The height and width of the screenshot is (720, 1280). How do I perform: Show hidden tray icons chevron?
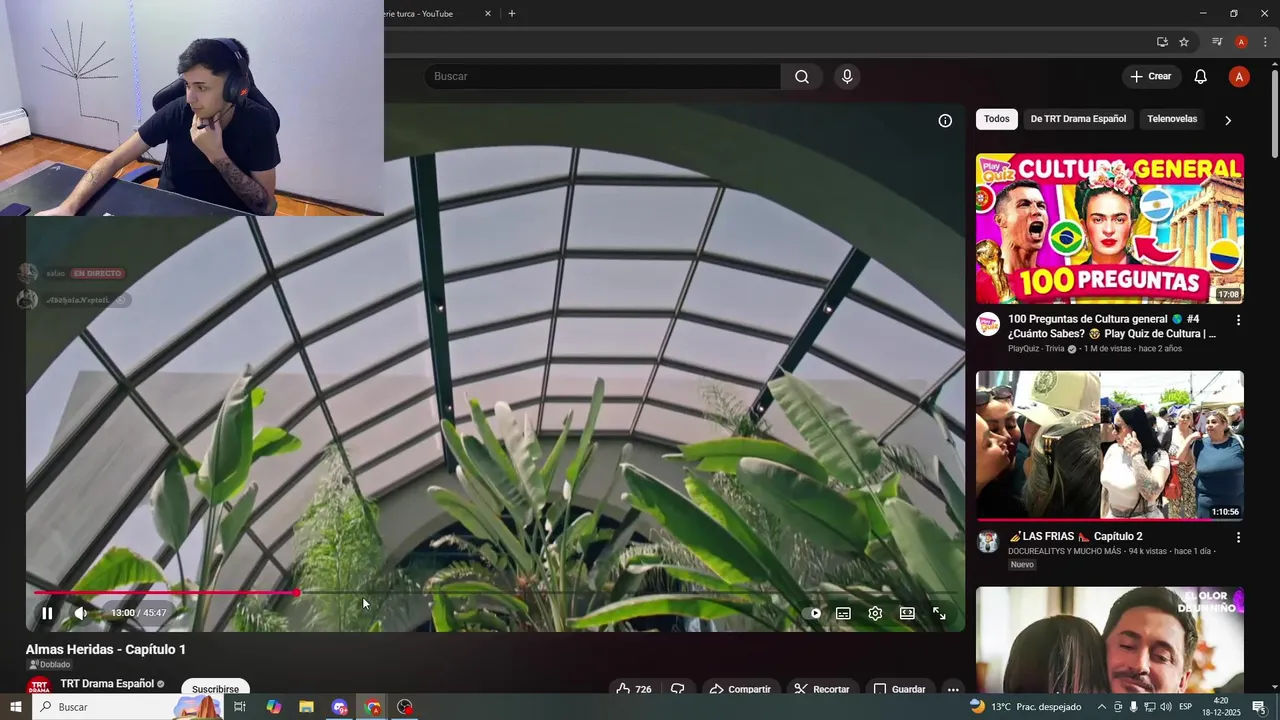pos(1102,707)
